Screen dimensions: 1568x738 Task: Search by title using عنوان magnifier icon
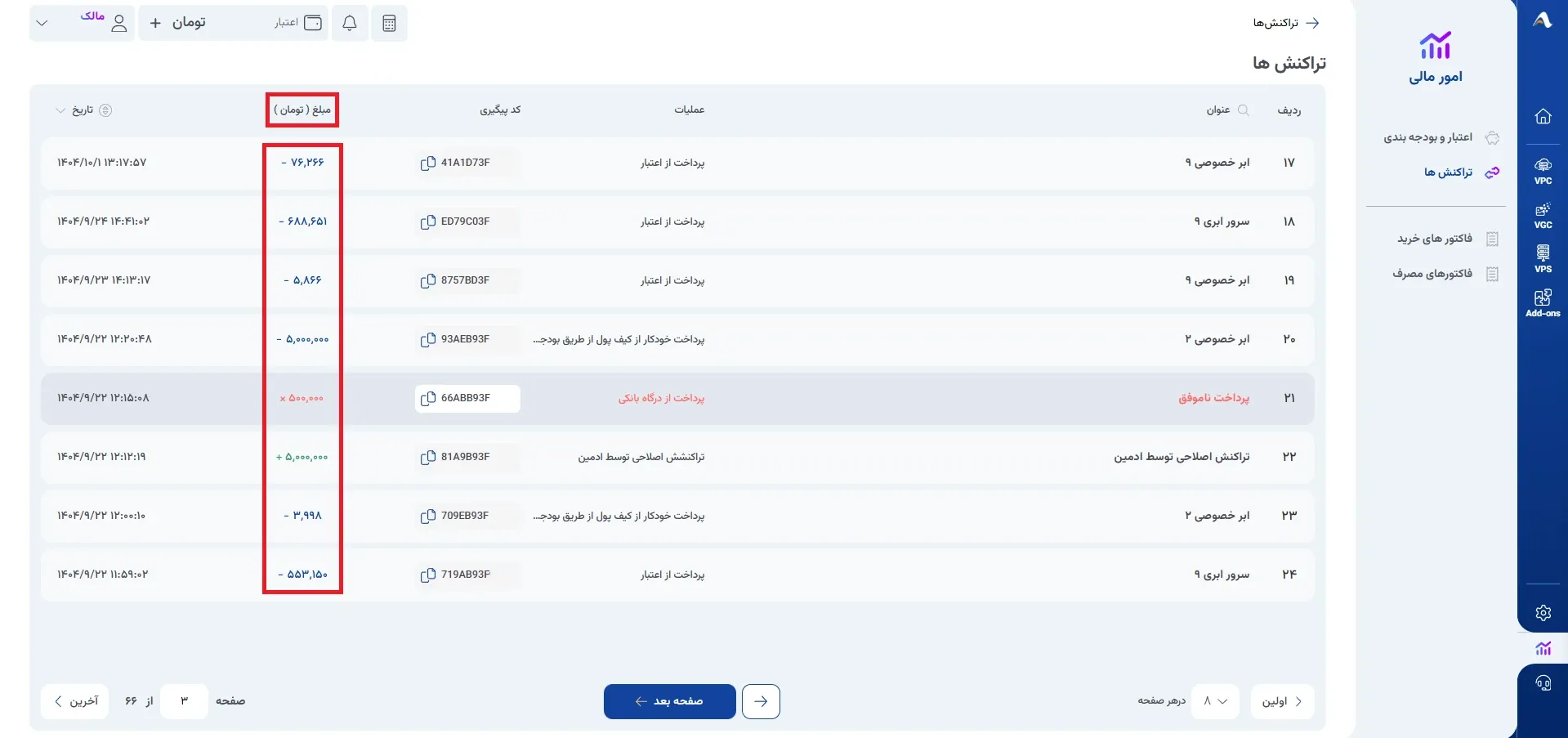tap(1244, 110)
